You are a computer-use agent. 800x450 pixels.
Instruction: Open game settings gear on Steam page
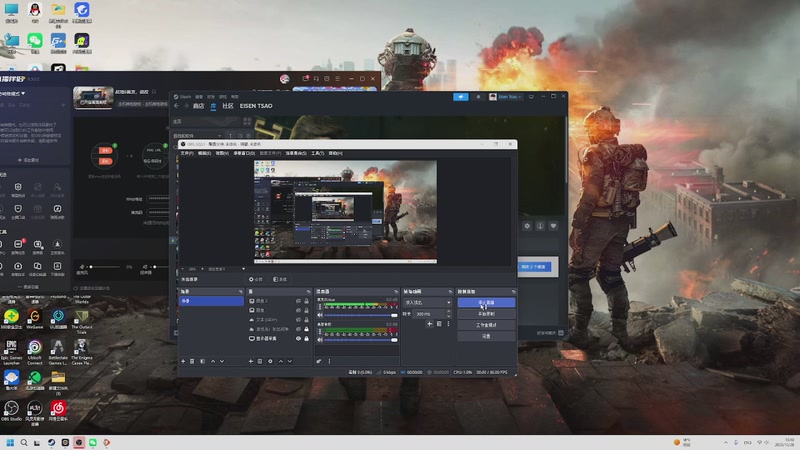(527, 226)
